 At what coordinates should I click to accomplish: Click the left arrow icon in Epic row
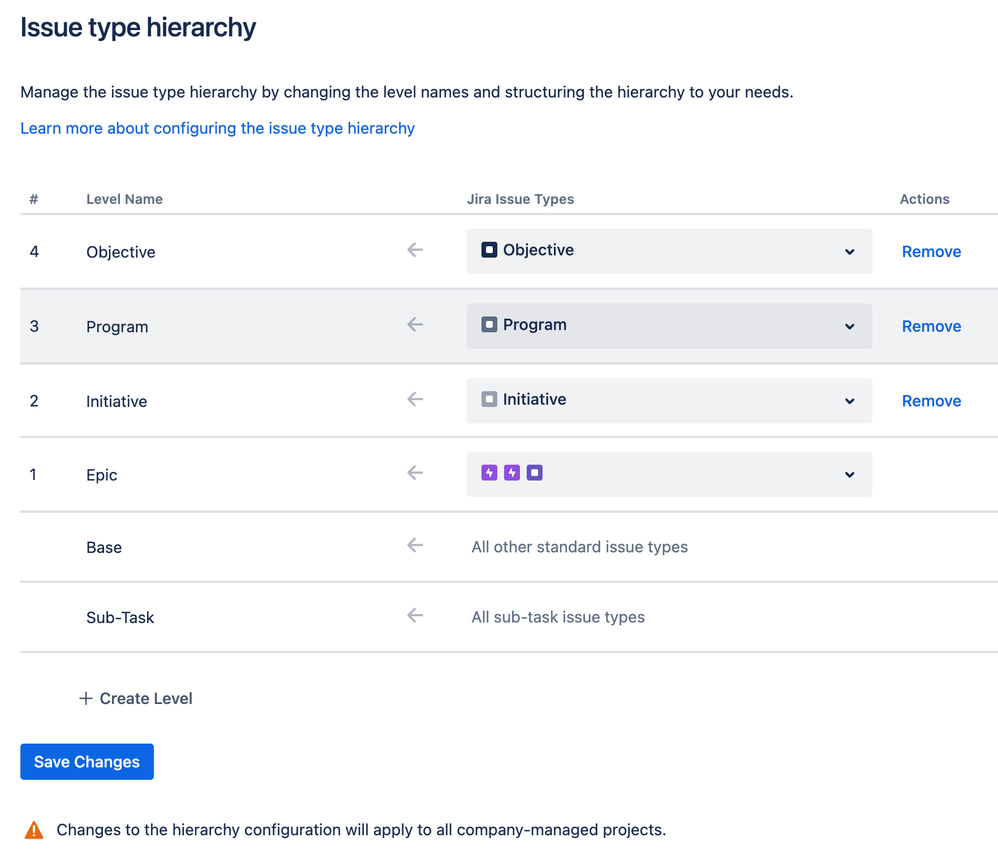coord(415,473)
